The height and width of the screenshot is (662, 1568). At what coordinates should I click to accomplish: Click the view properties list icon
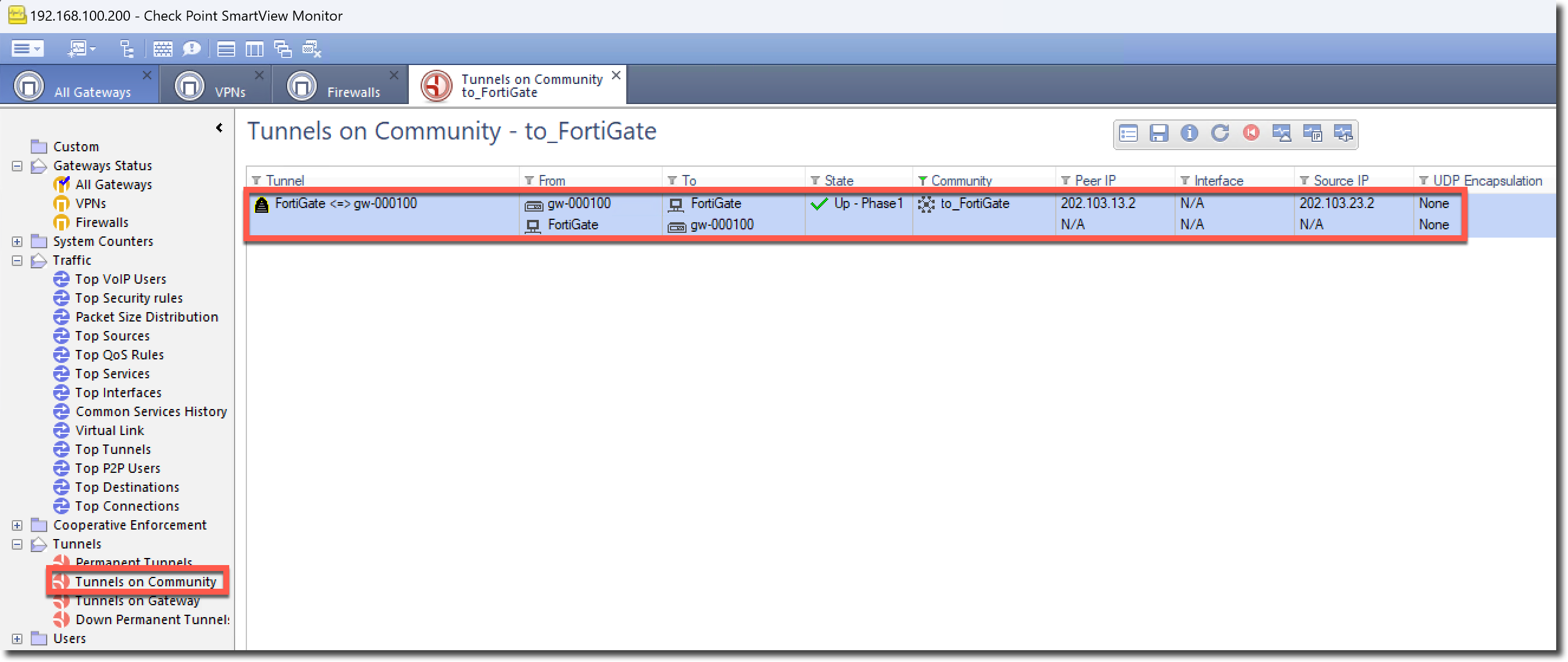(x=1128, y=133)
